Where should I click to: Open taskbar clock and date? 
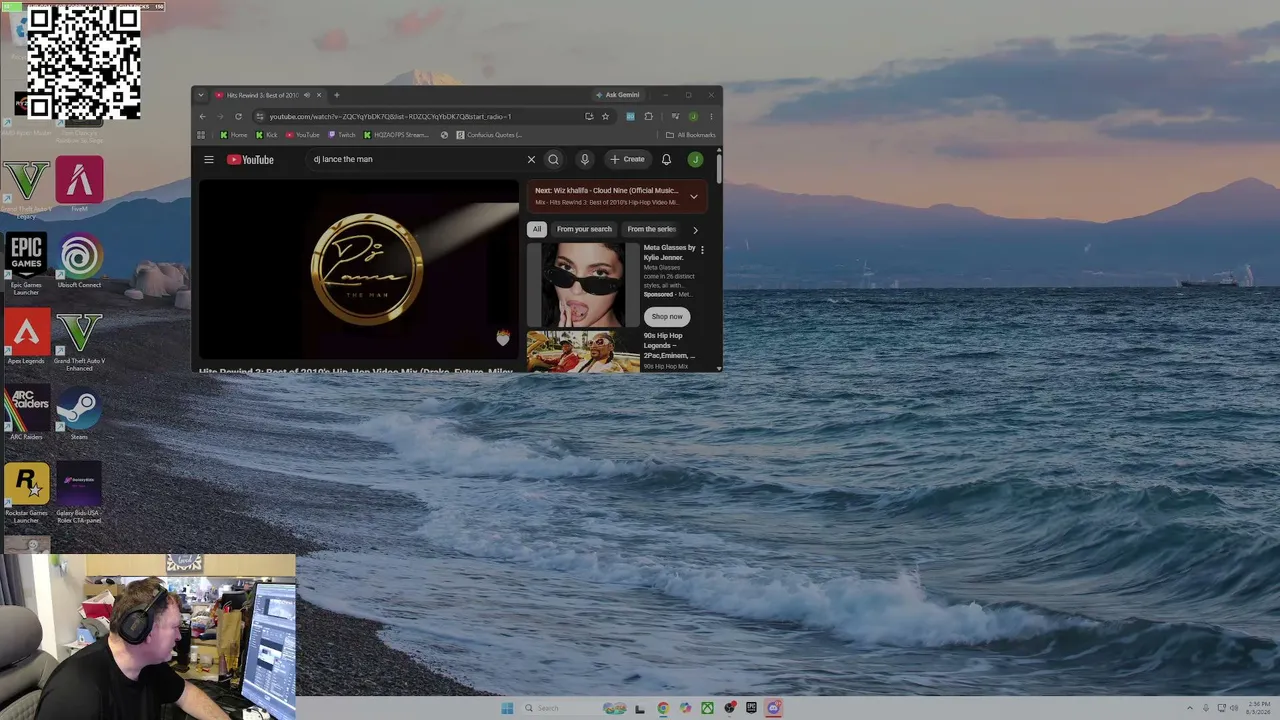[1259, 708]
